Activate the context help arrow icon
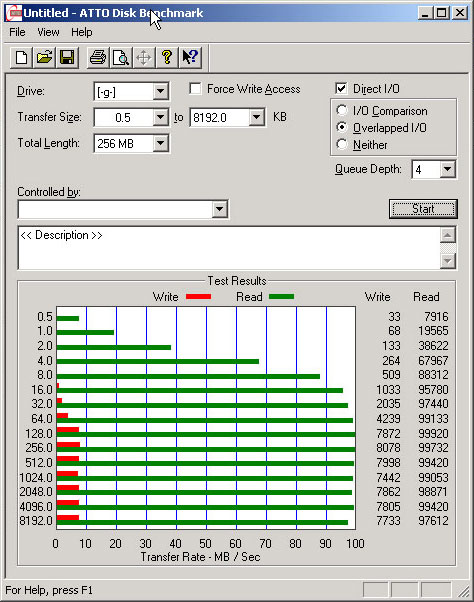 click(190, 58)
